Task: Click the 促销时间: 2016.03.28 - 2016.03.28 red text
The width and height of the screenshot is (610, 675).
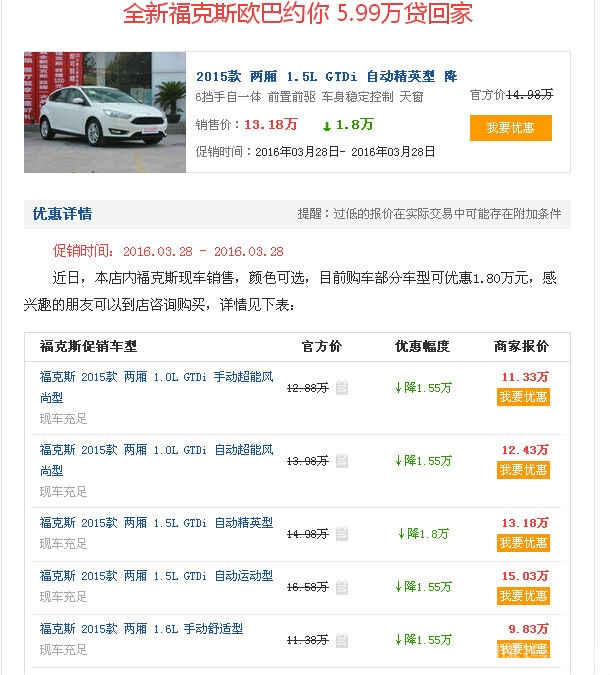Action: point(168,251)
